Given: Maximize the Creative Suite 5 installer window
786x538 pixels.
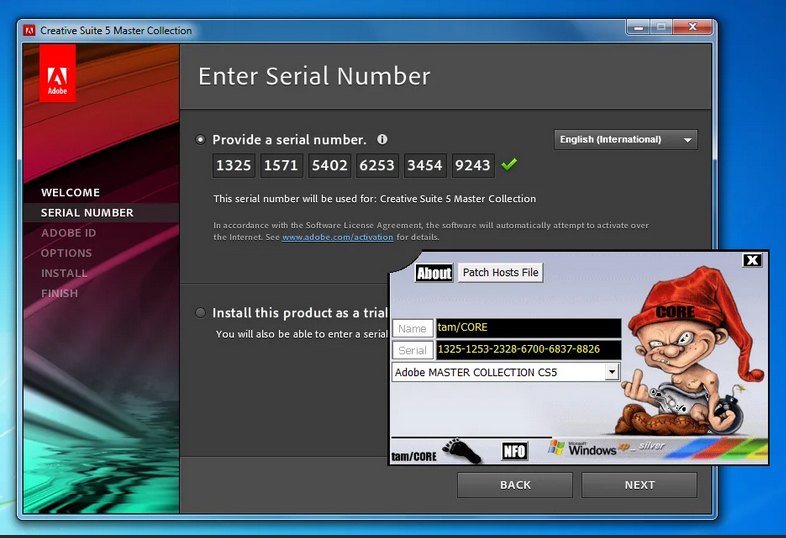Looking at the screenshot, I should (x=662, y=28).
